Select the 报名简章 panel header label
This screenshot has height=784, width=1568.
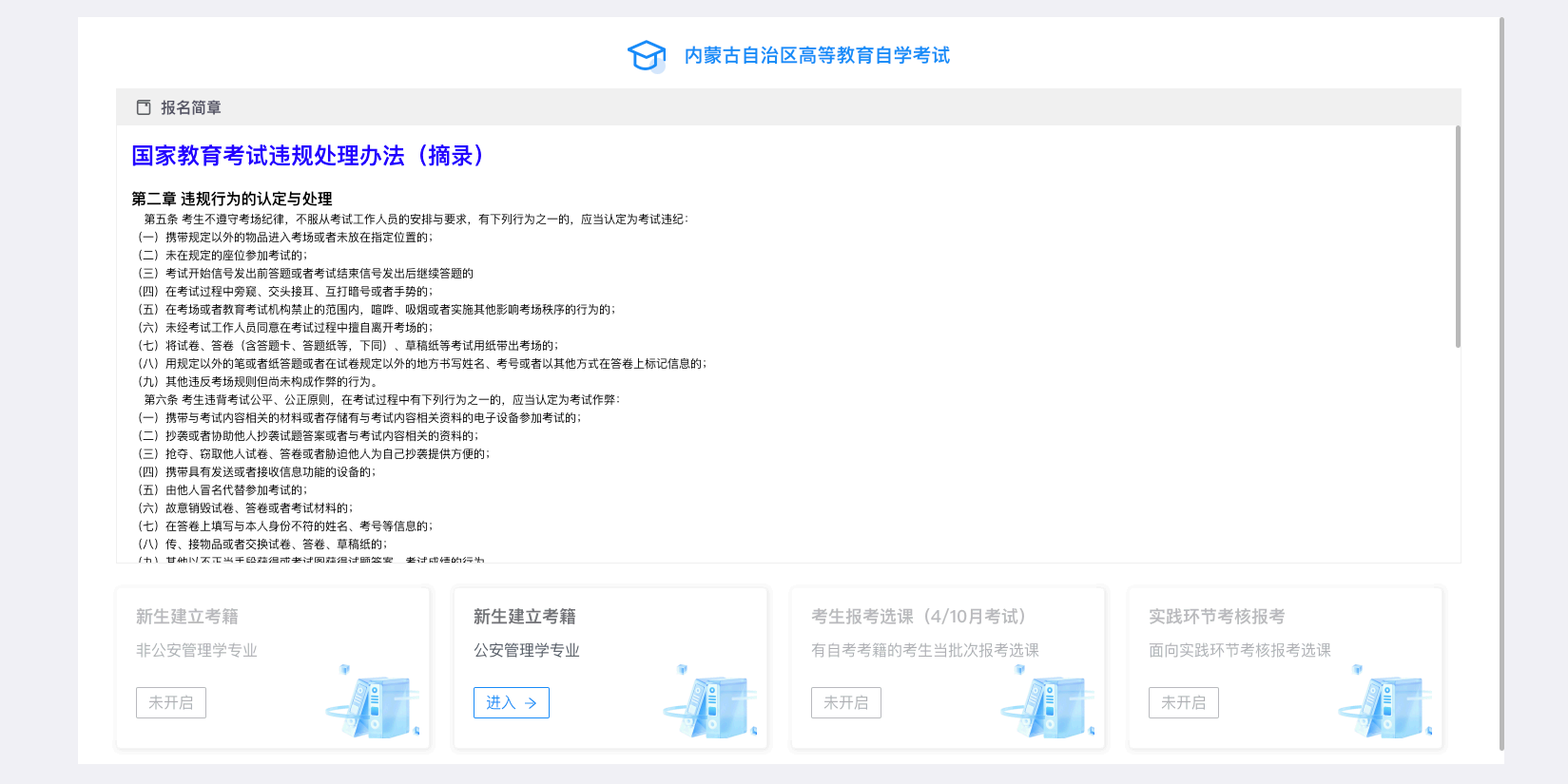190,108
